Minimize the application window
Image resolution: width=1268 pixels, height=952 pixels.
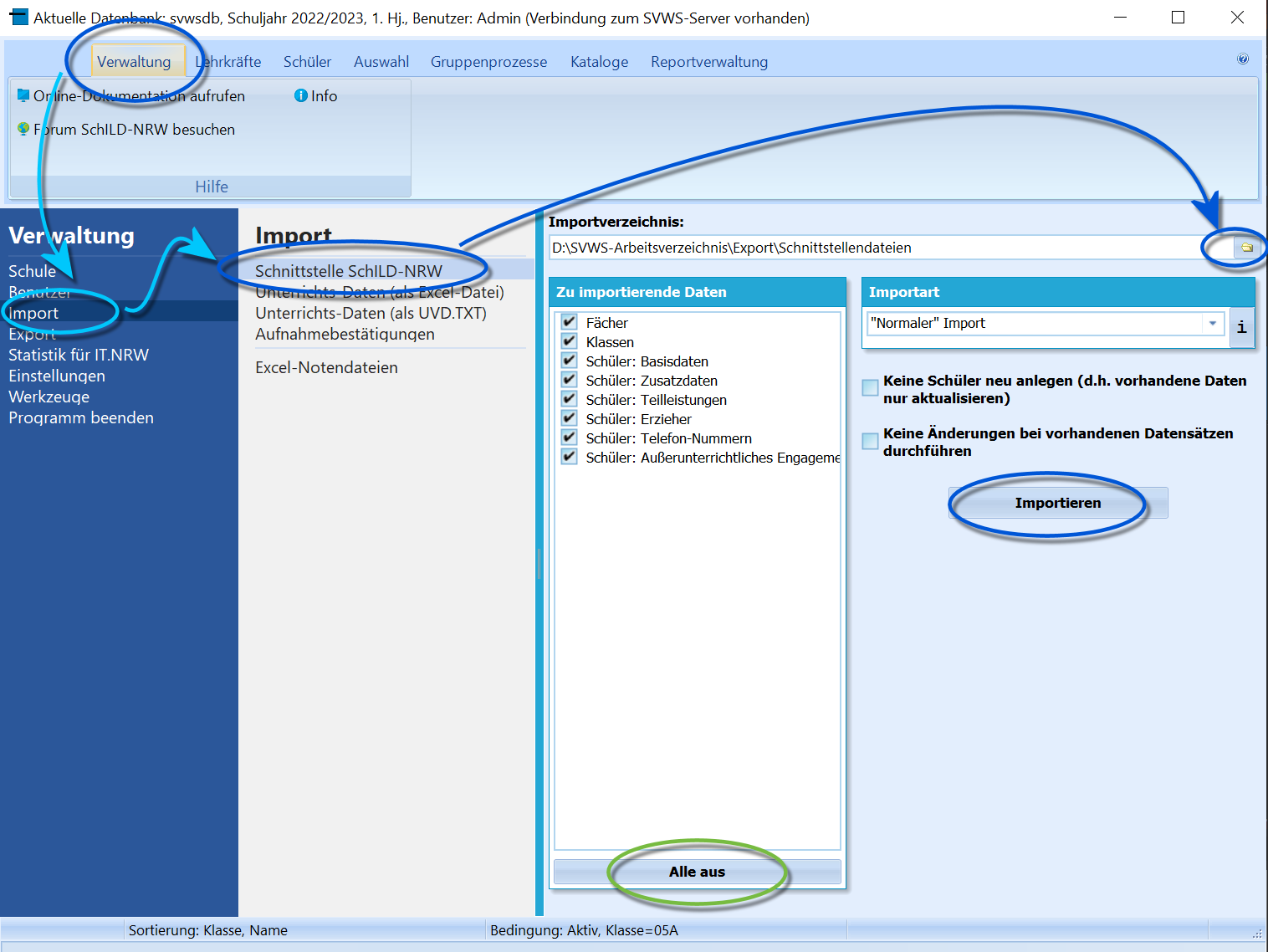(x=1120, y=18)
